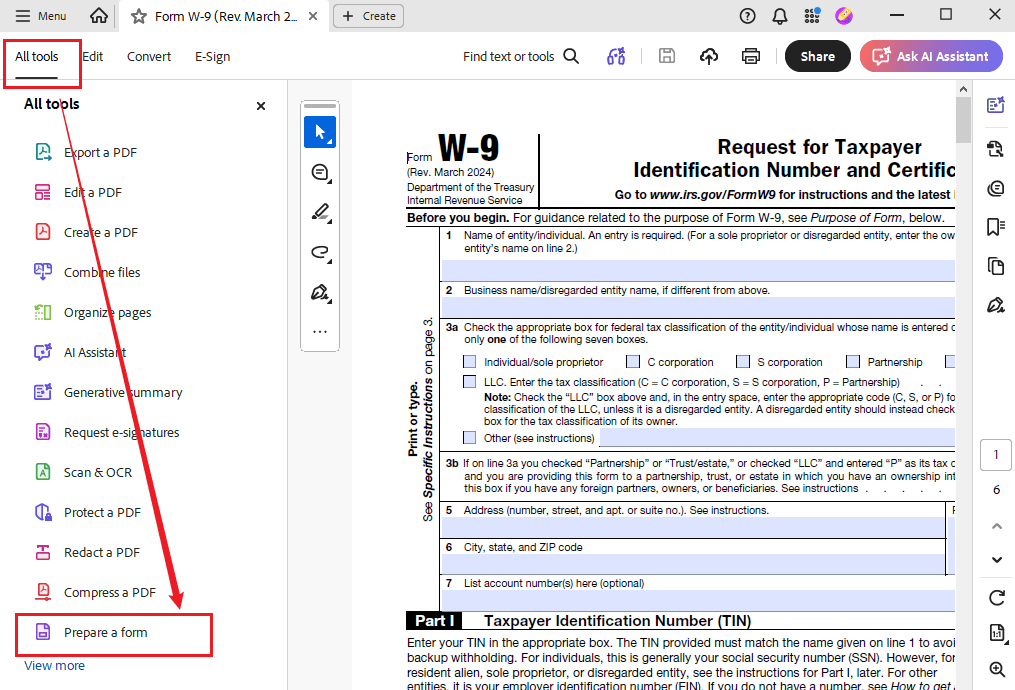Viewport: 1015px width, 690px height.
Task: Open Combine files tool
Action: point(87,273)
